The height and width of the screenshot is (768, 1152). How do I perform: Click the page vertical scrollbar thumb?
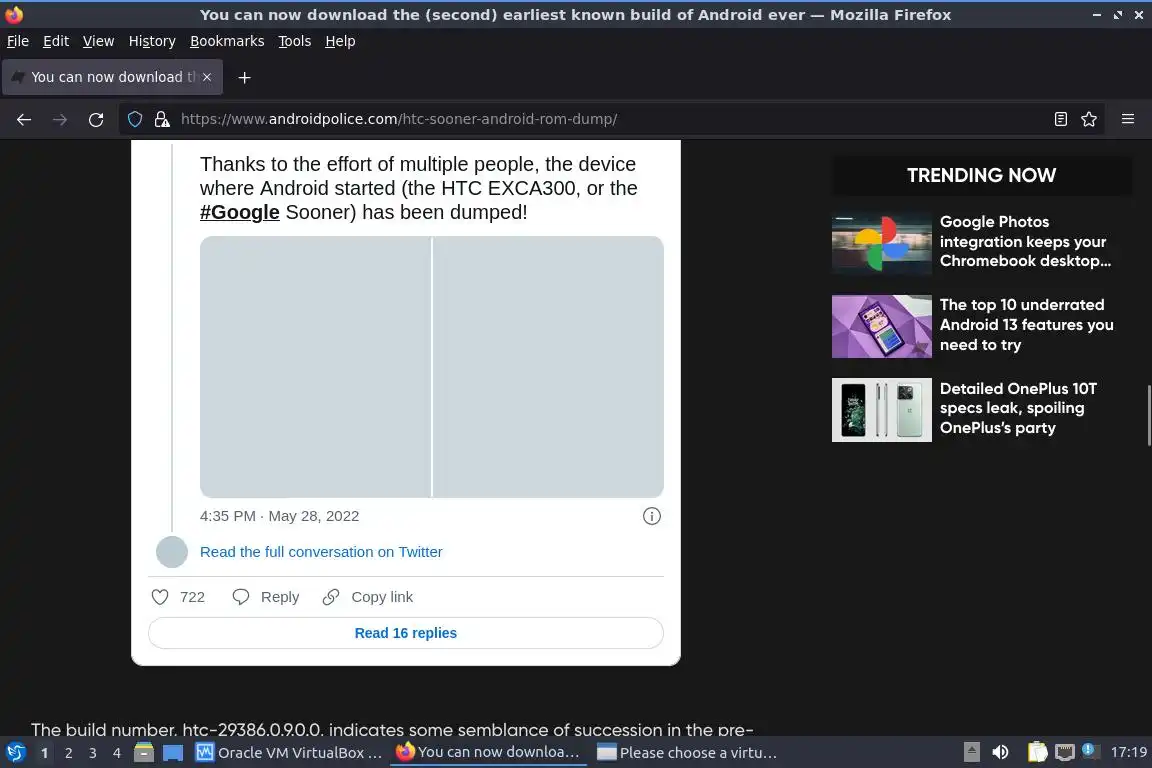(1148, 415)
